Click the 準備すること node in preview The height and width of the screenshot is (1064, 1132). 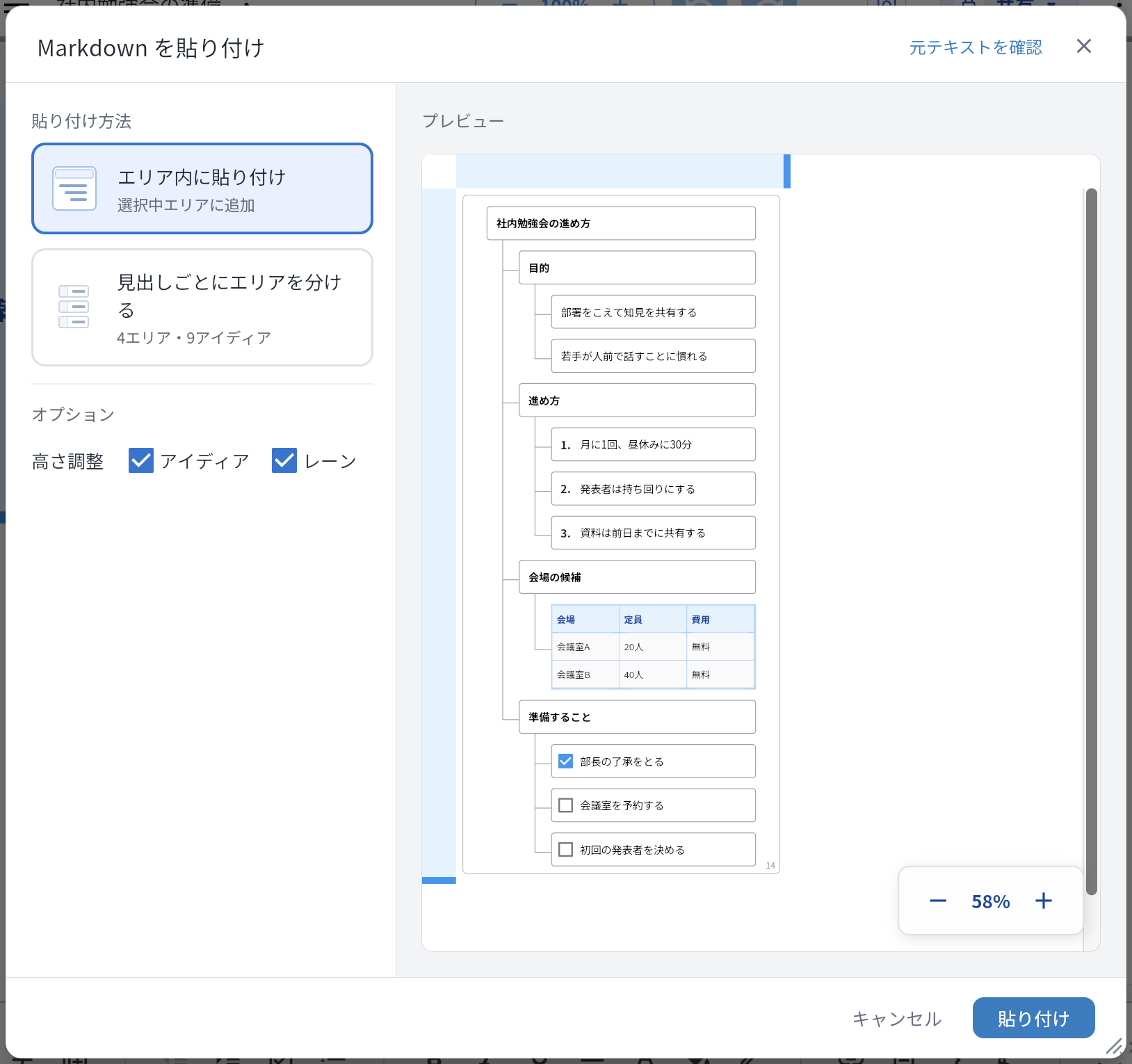pyautogui.click(x=637, y=717)
